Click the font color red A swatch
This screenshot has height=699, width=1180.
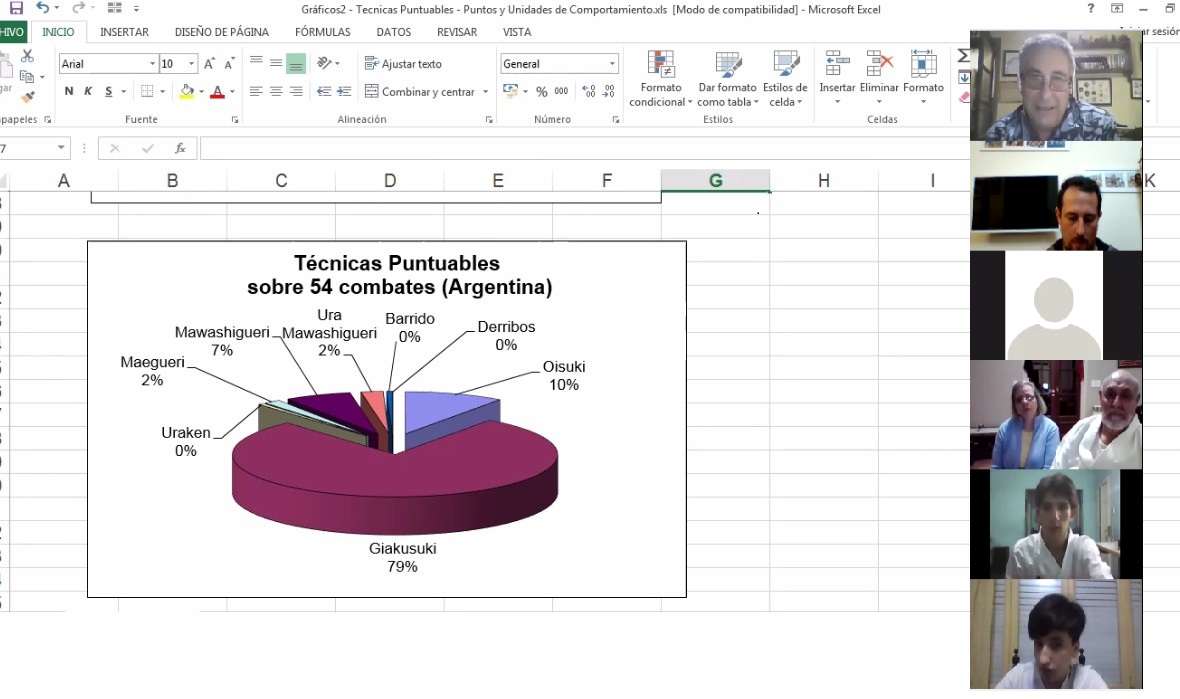click(217, 92)
